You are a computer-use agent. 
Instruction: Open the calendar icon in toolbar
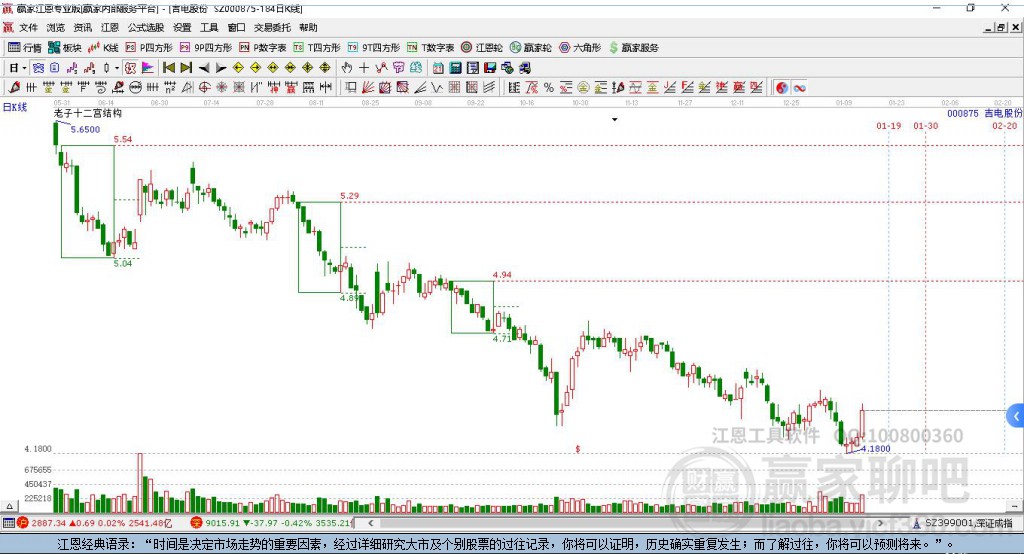[438, 68]
